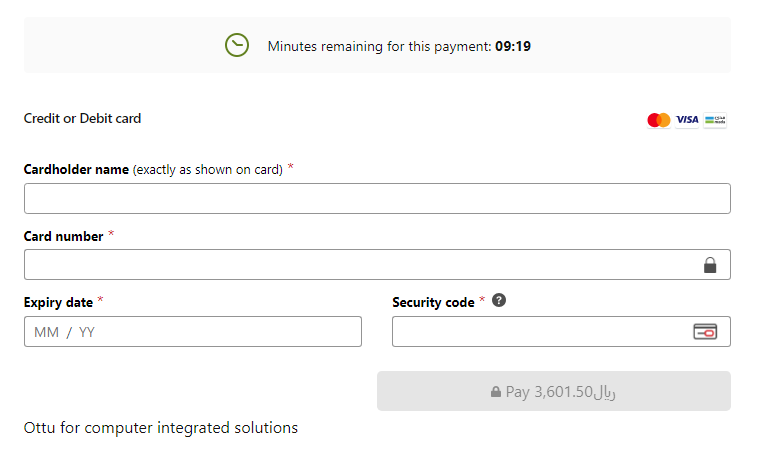Click the Mastercard logo

pyautogui.click(x=658, y=120)
